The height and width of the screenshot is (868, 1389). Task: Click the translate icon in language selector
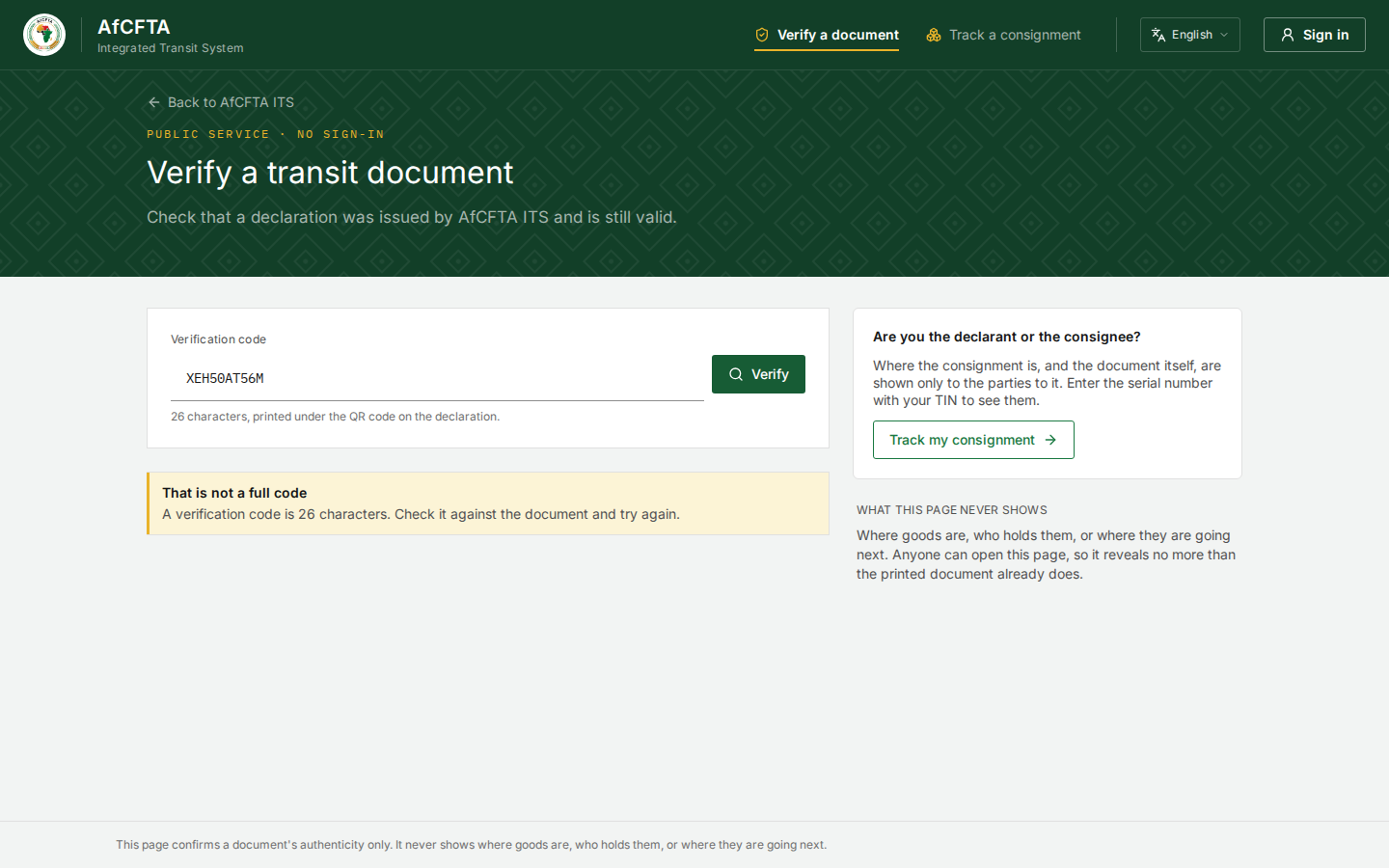1158,35
